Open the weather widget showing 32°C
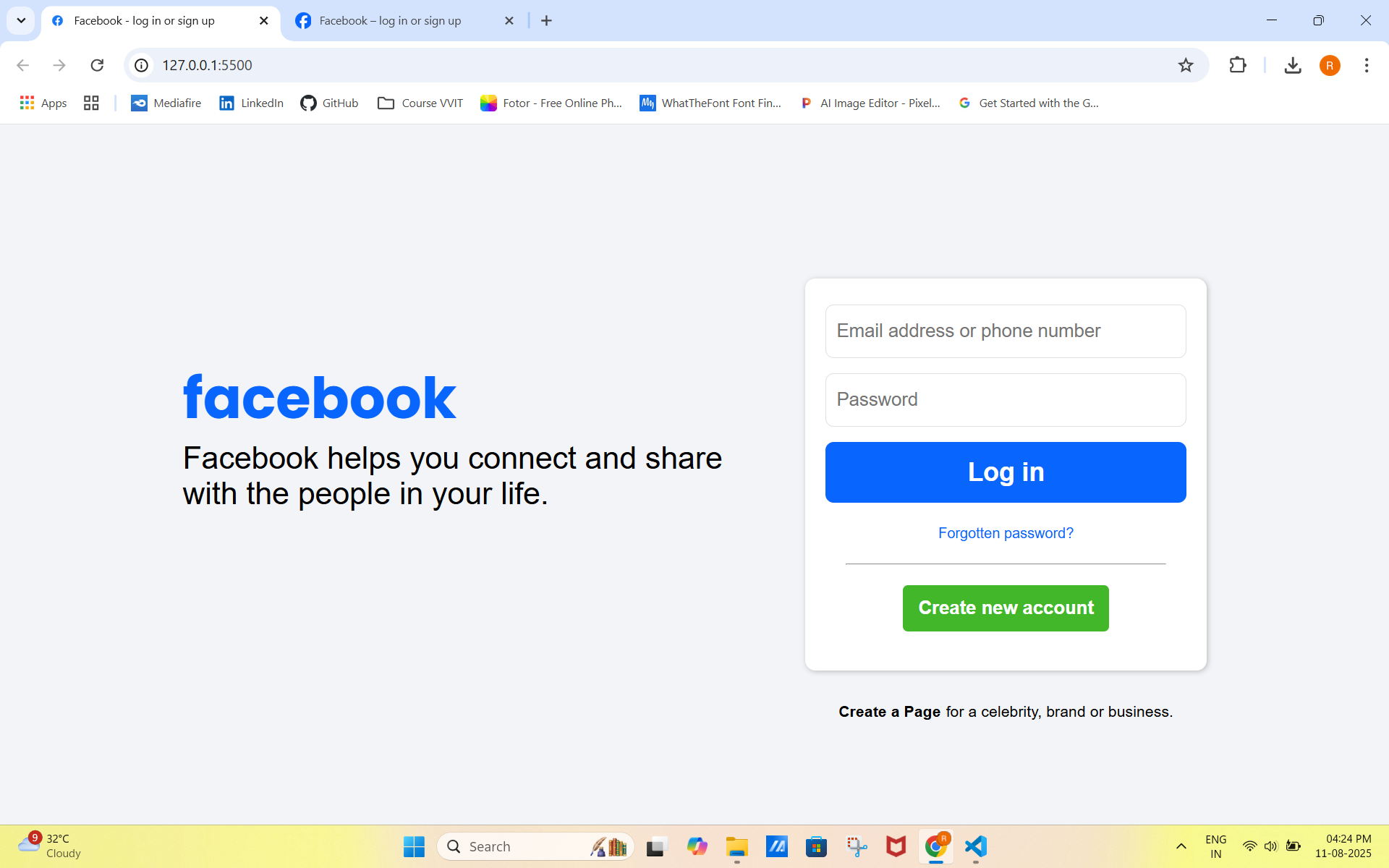This screenshot has height=868, width=1389. click(49, 846)
